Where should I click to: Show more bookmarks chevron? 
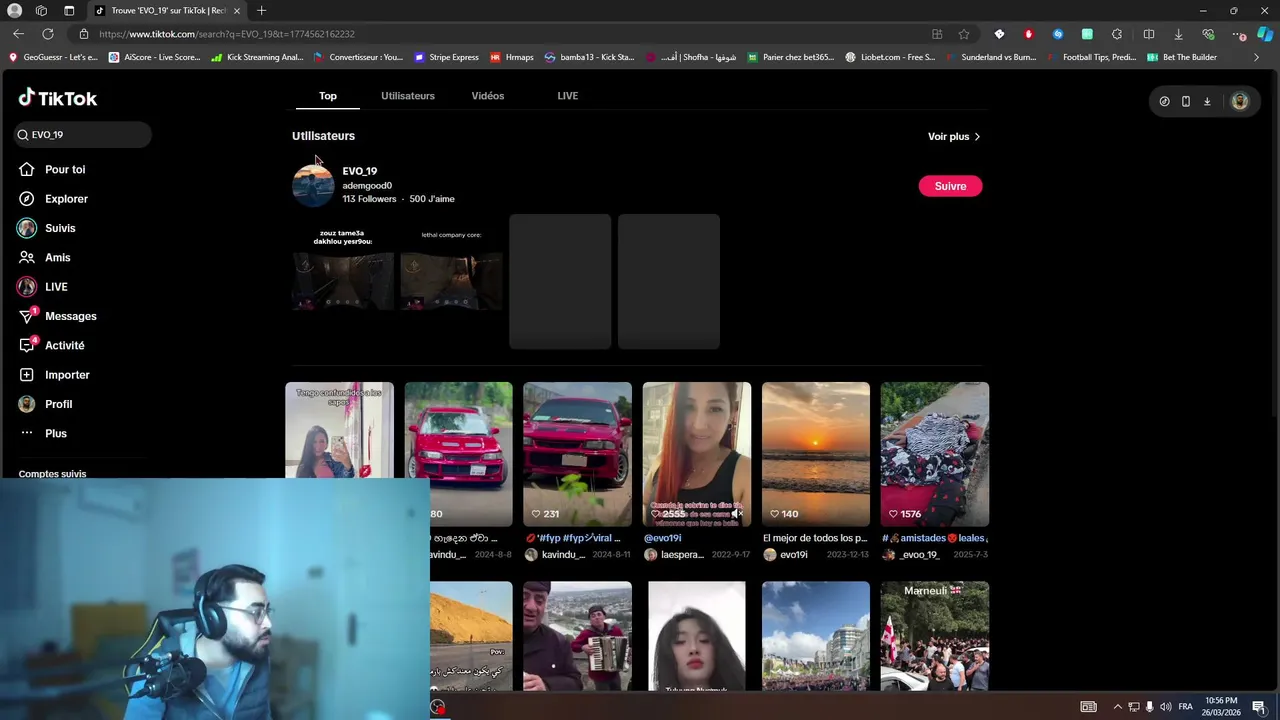[1256, 57]
